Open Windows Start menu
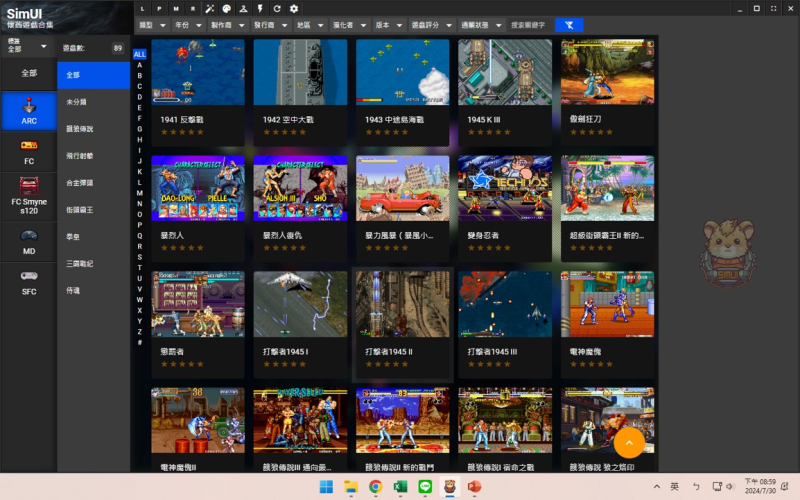This screenshot has height=500, width=800. click(x=326, y=487)
